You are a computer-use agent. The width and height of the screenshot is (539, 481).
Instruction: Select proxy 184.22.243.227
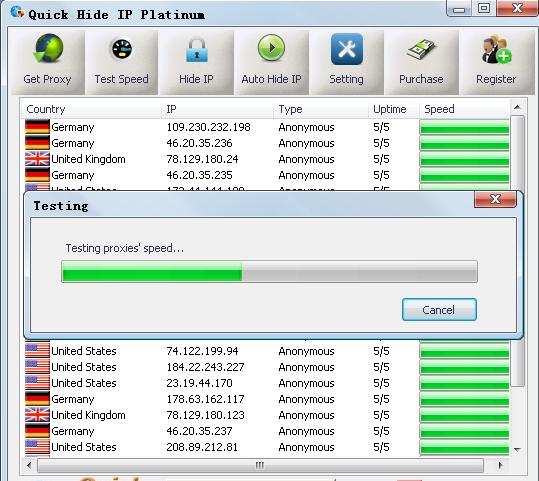tap(266, 367)
